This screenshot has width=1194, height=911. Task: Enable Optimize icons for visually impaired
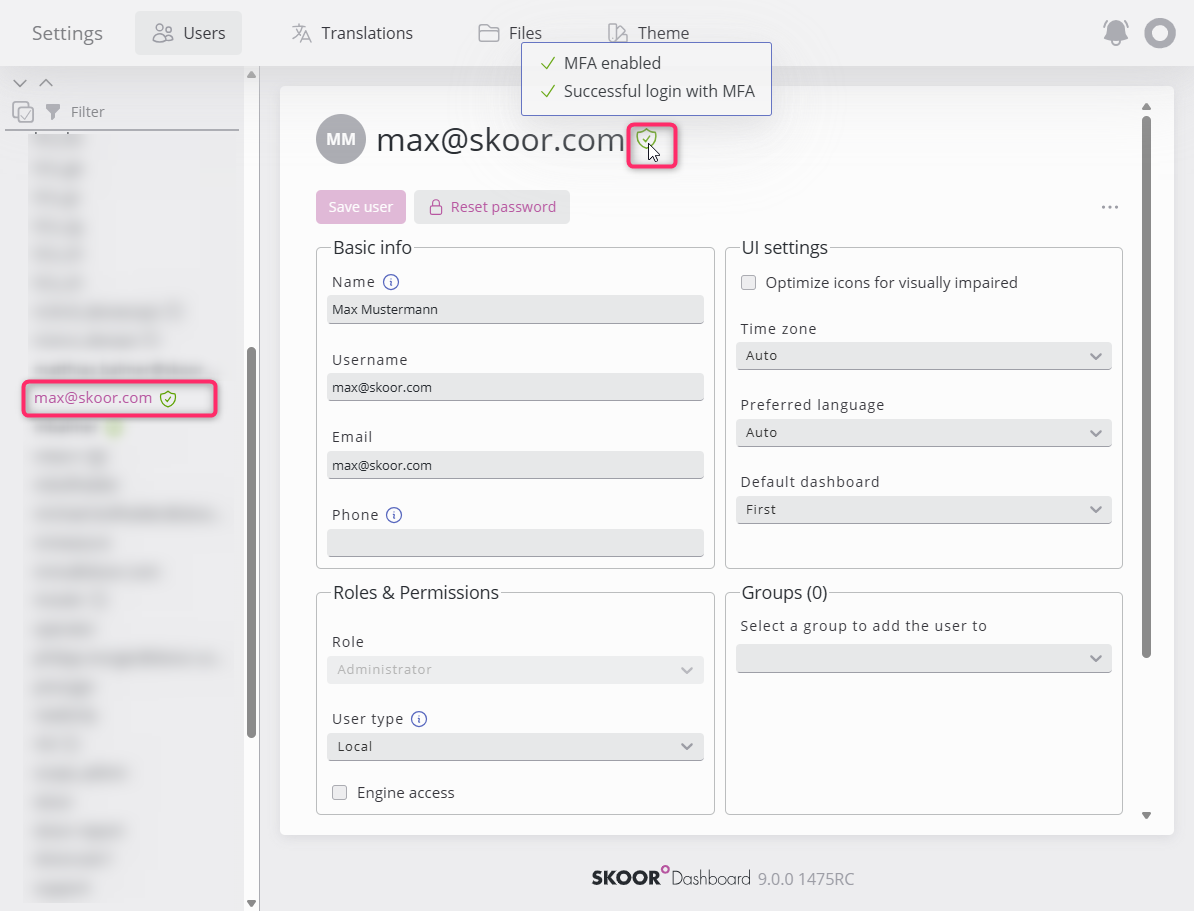pyautogui.click(x=748, y=283)
